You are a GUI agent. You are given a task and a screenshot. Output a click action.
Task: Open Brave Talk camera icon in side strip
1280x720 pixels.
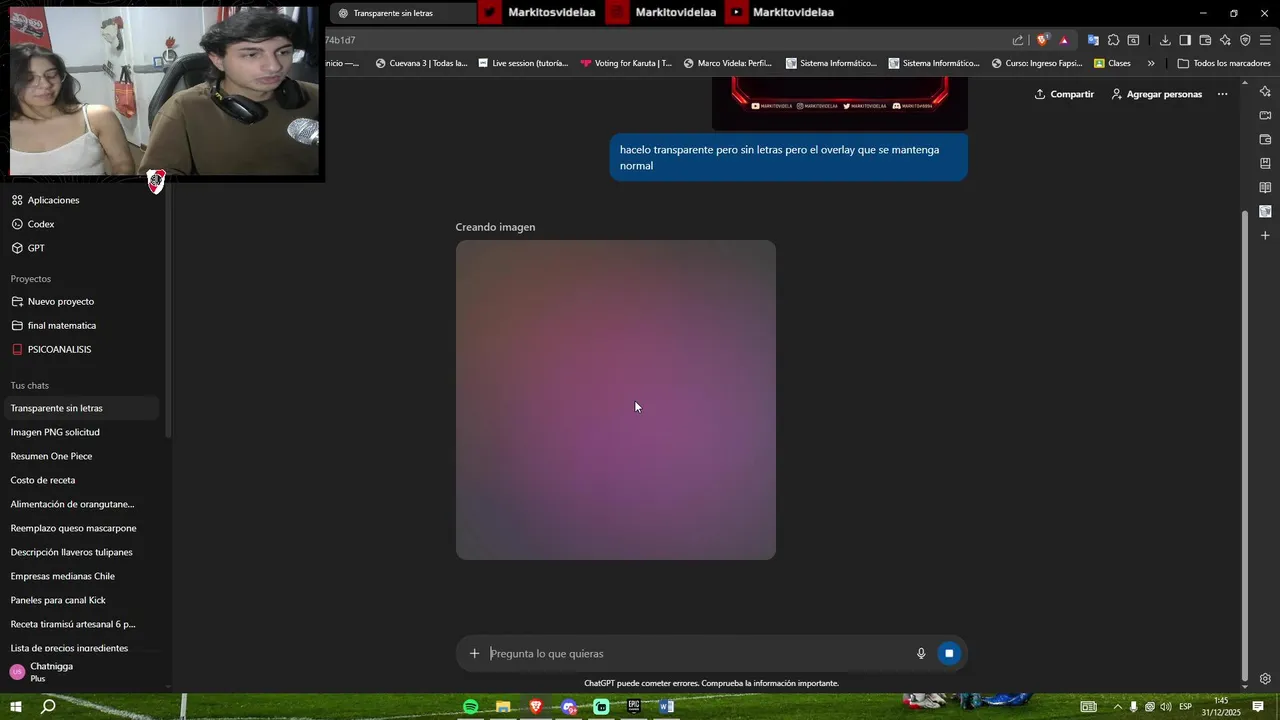coord(1265,115)
